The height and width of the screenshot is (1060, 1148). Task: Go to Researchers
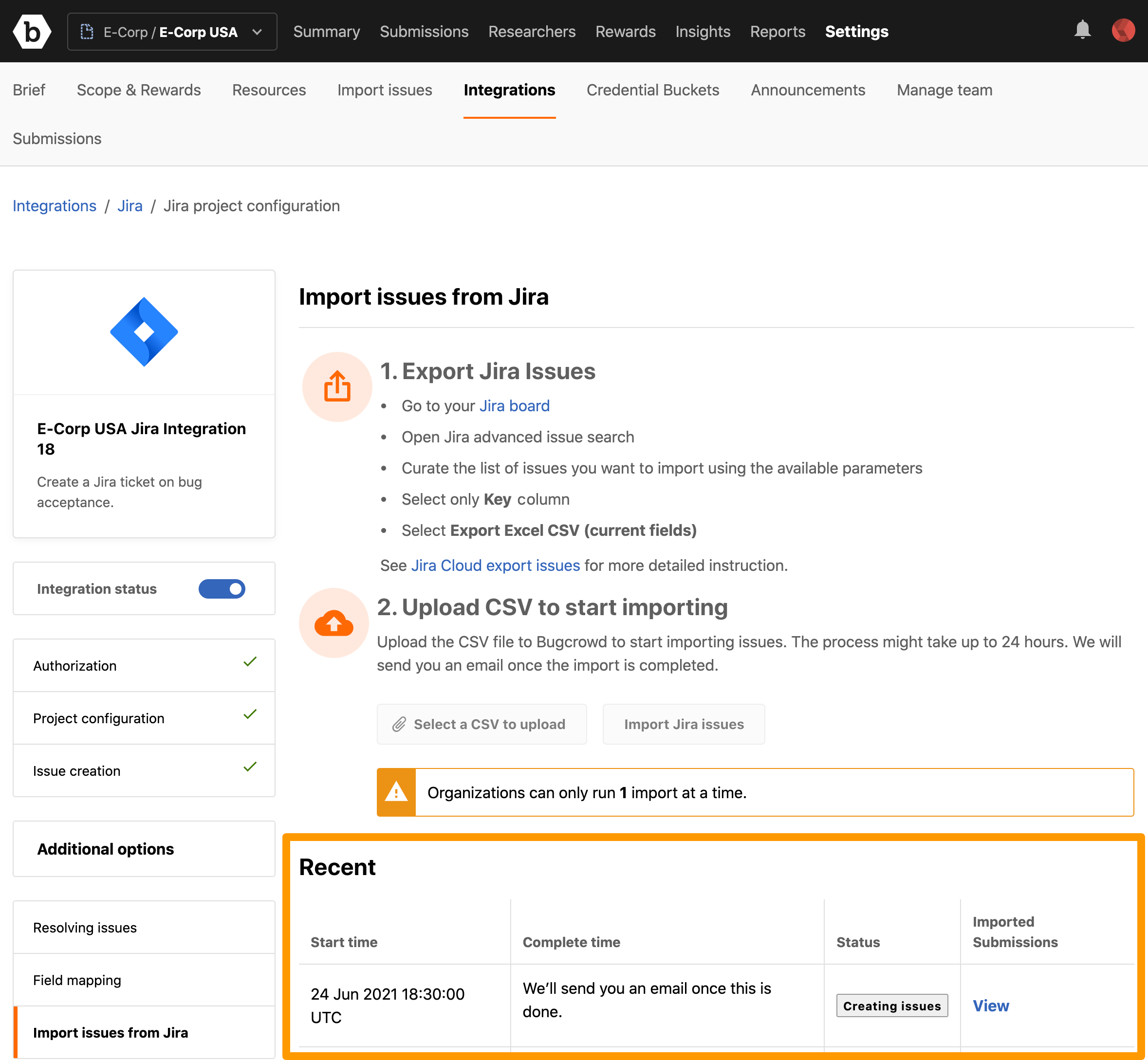point(532,32)
